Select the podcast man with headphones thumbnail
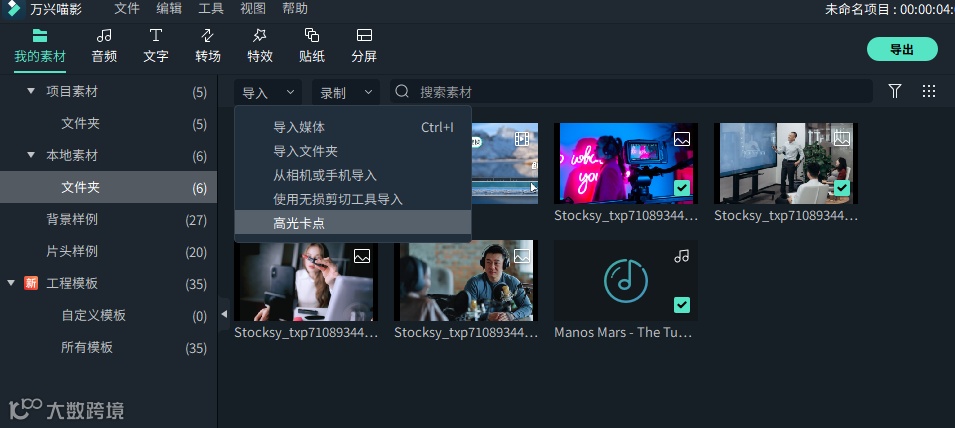The height and width of the screenshot is (428, 955). (466, 281)
